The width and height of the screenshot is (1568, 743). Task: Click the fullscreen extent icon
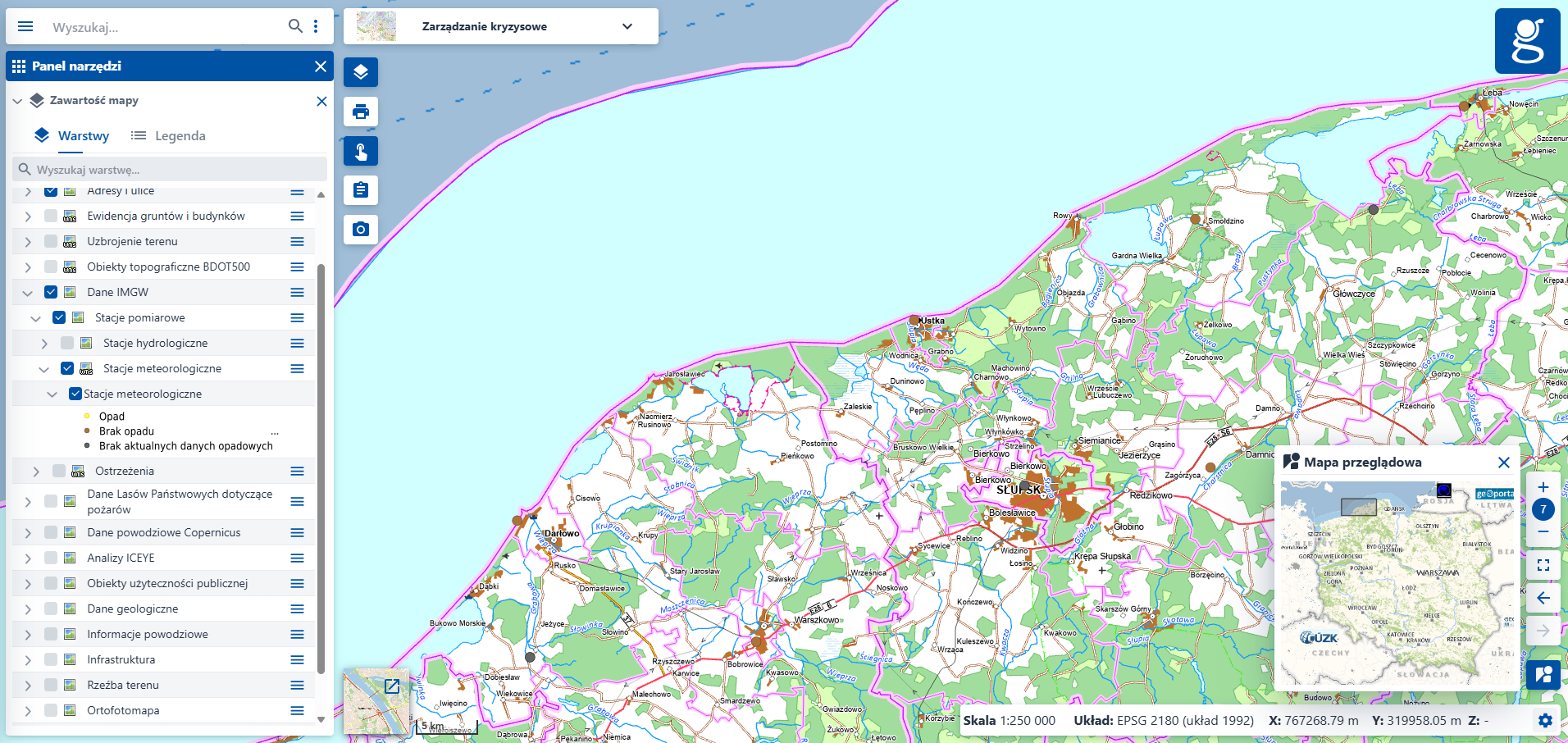point(1543,565)
